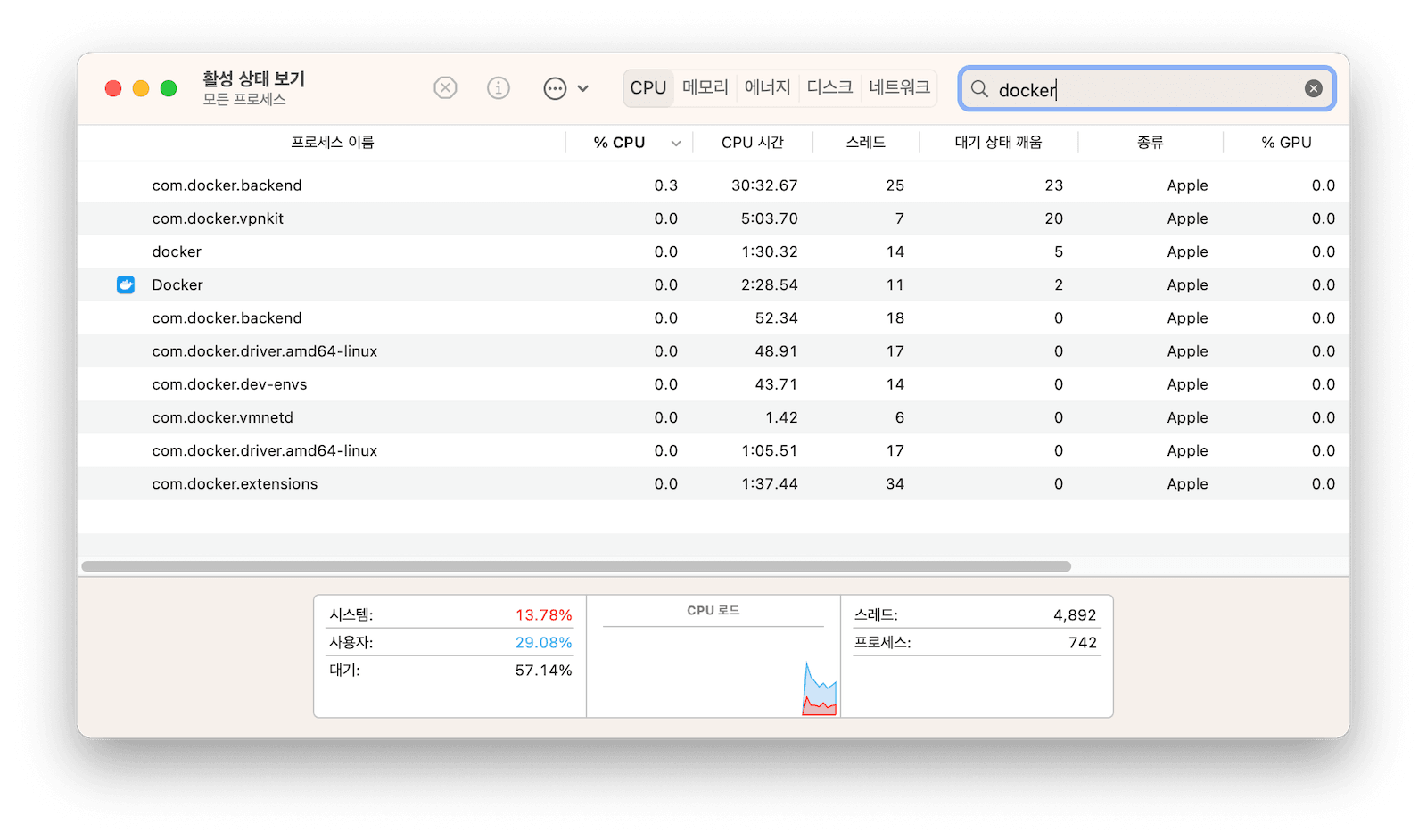The height and width of the screenshot is (840, 1427).
Task: Expand the more options chevron arrow
Action: tap(583, 88)
